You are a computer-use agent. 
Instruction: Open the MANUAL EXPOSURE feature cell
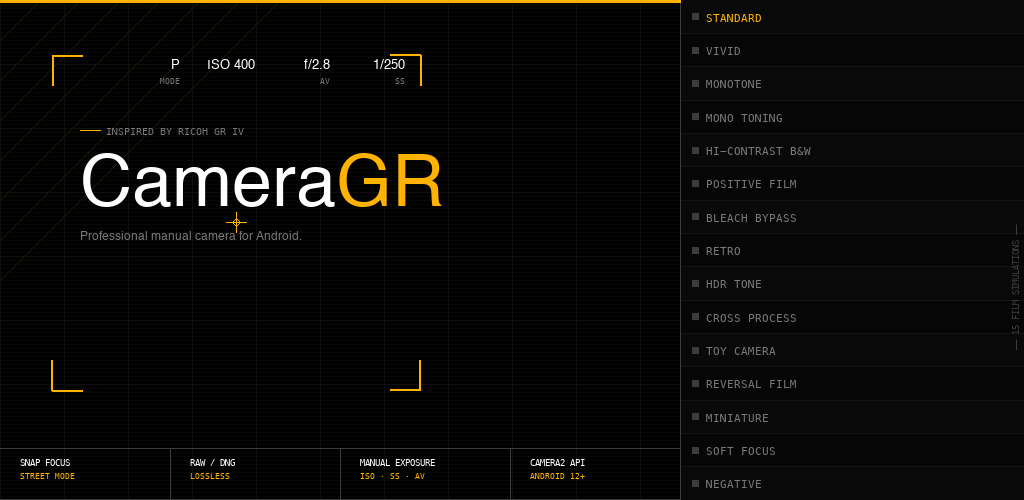[425, 474]
